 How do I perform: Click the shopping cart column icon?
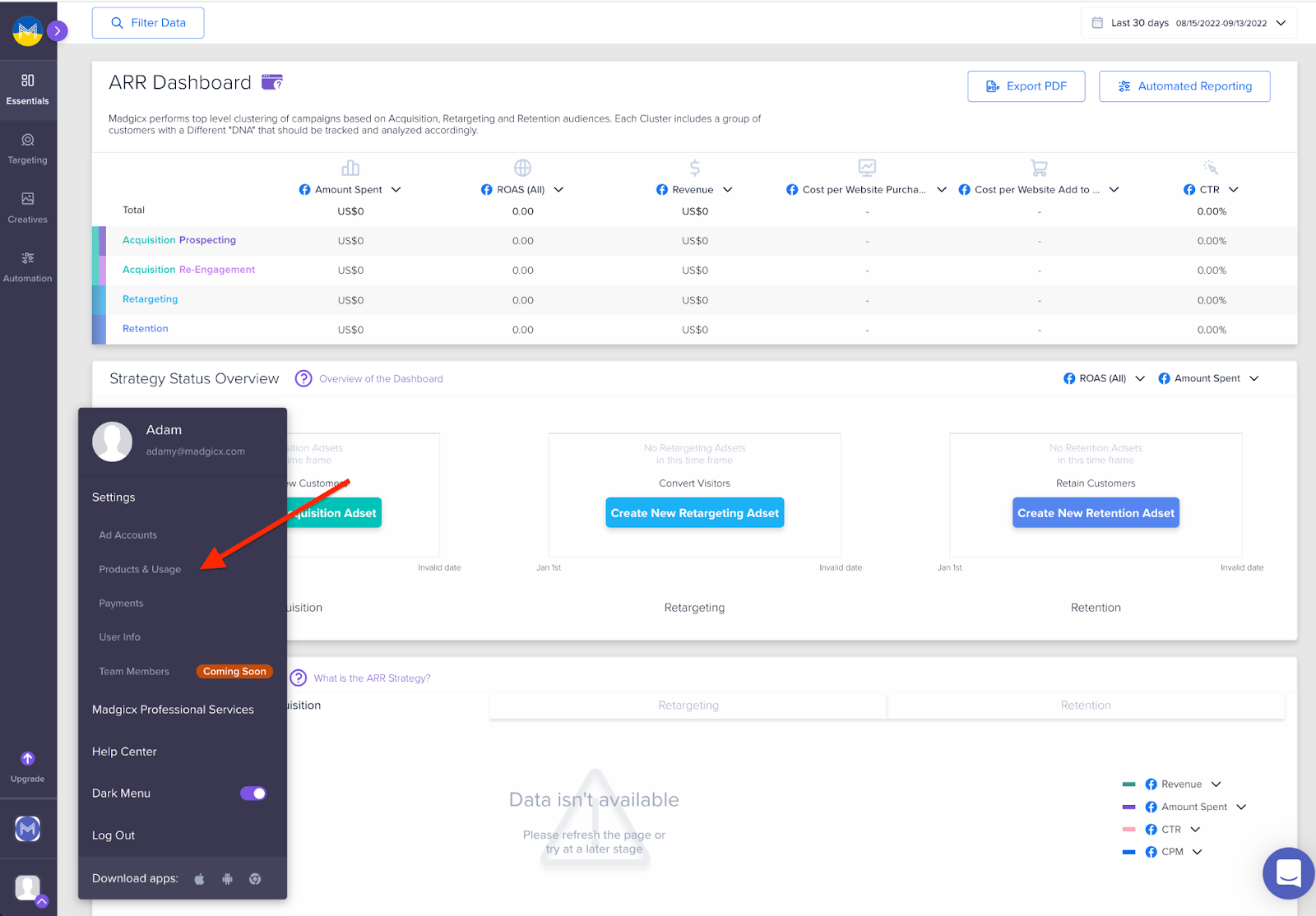click(1039, 168)
